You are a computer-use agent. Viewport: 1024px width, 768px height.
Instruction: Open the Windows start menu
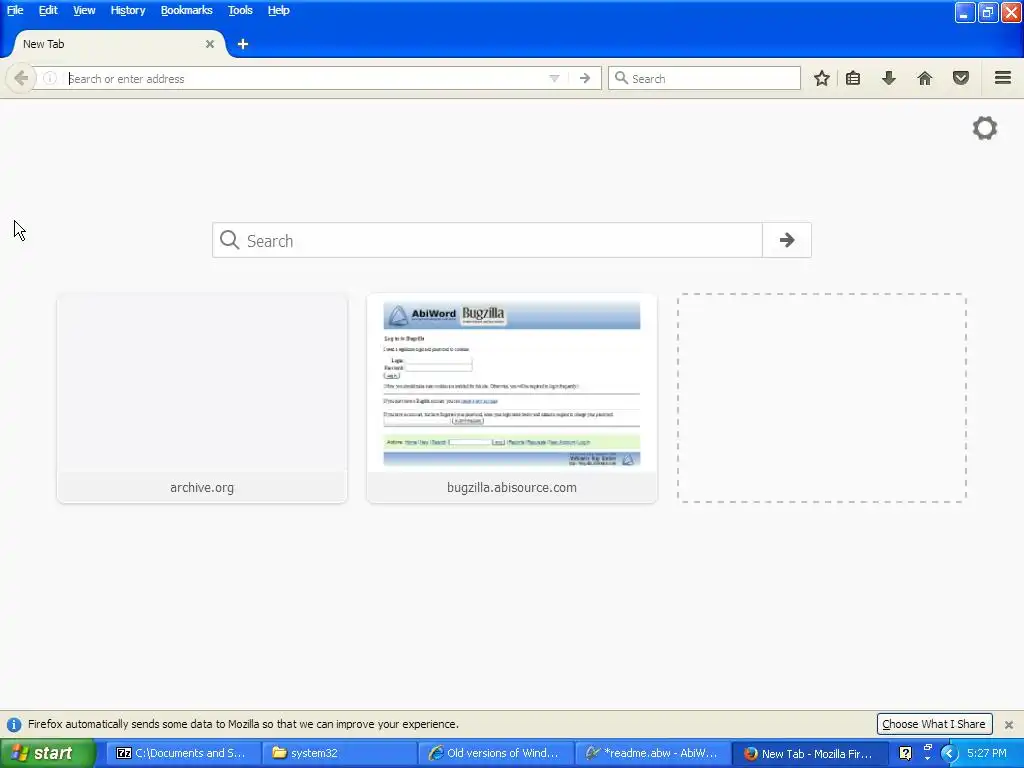click(x=47, y=753)
